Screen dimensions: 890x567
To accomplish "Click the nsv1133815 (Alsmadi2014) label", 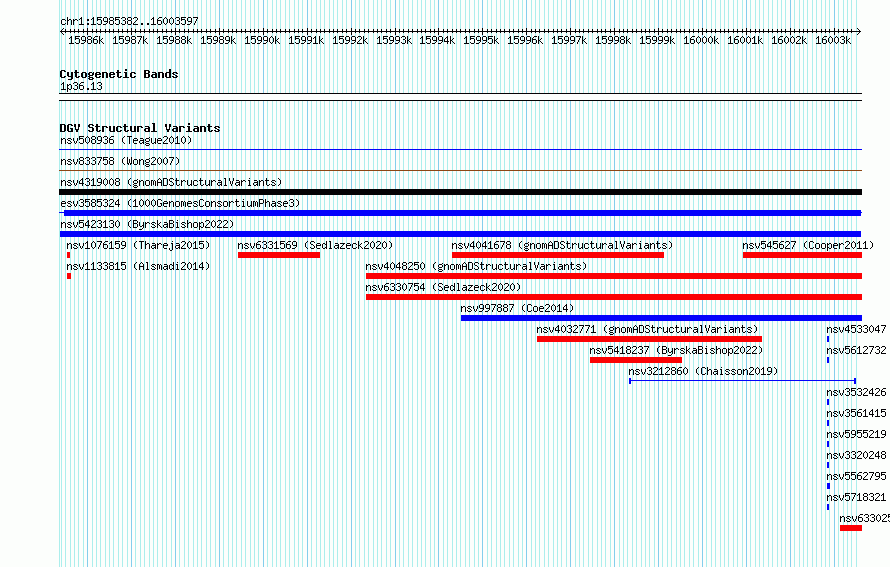I will (x=138, y=266).
